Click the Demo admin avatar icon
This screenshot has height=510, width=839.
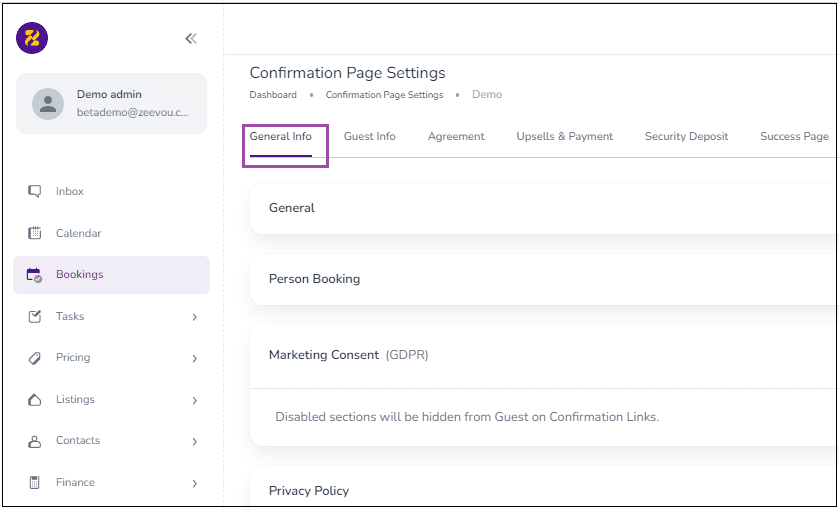48,103
